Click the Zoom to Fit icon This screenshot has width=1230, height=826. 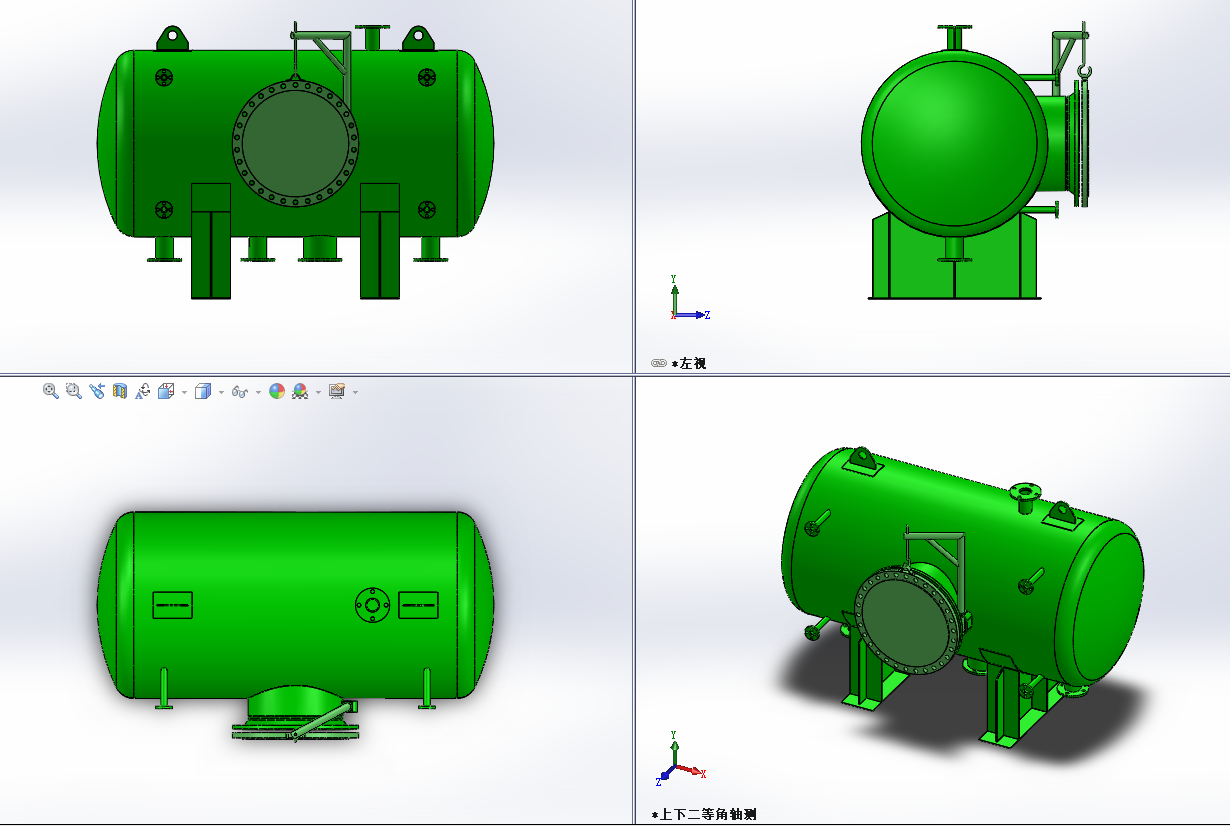pos(51,391)
